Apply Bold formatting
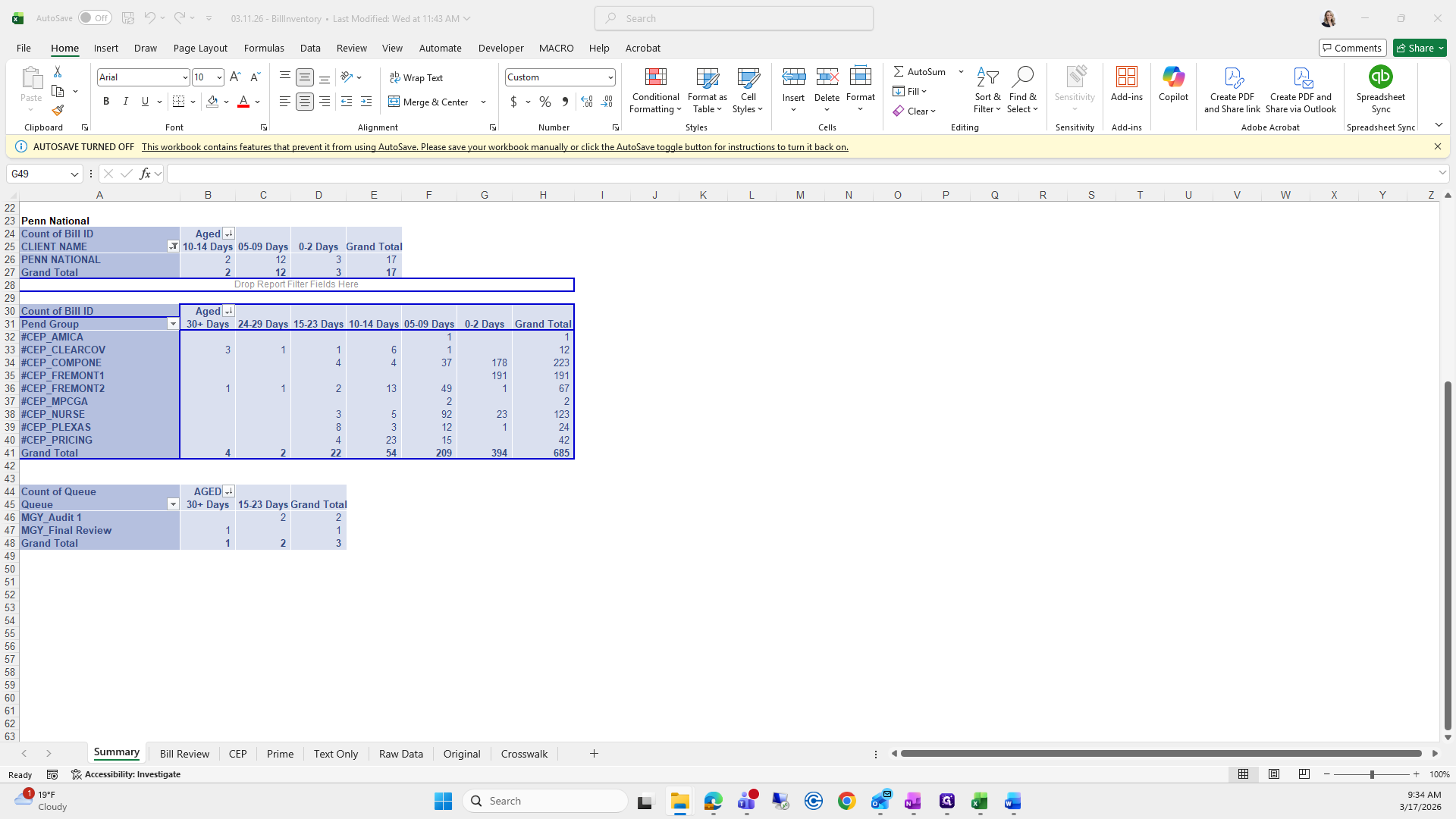Viewport: 1456px width, 819px height. (x=106, y=102)
